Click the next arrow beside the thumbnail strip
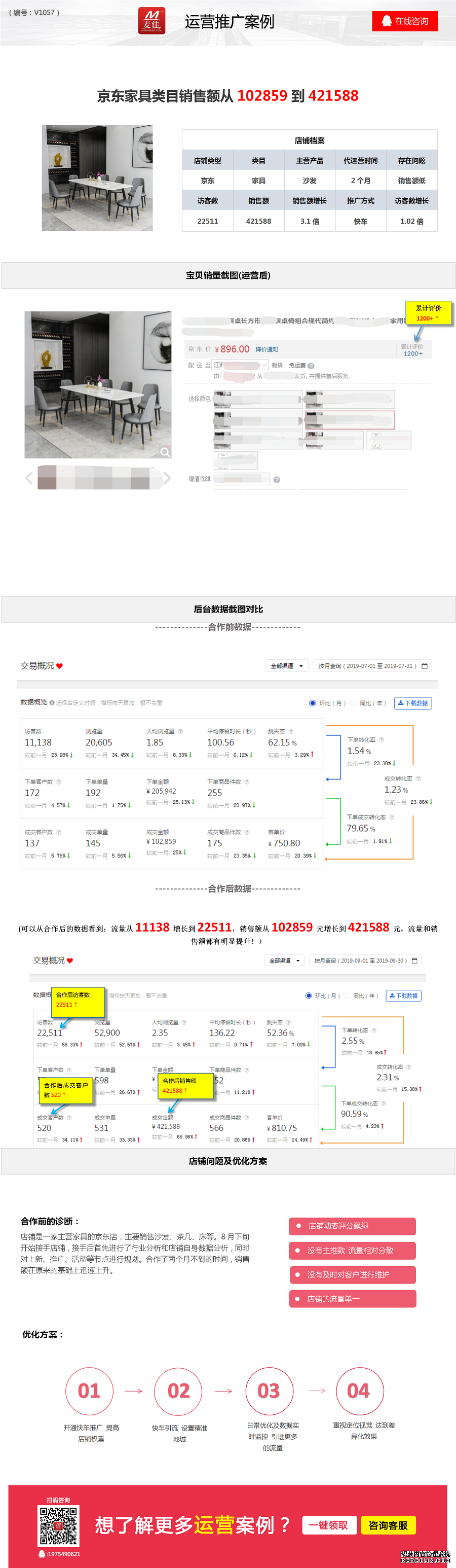The height and width of the screenshot is (1568, 456). [x=167, y=478]
